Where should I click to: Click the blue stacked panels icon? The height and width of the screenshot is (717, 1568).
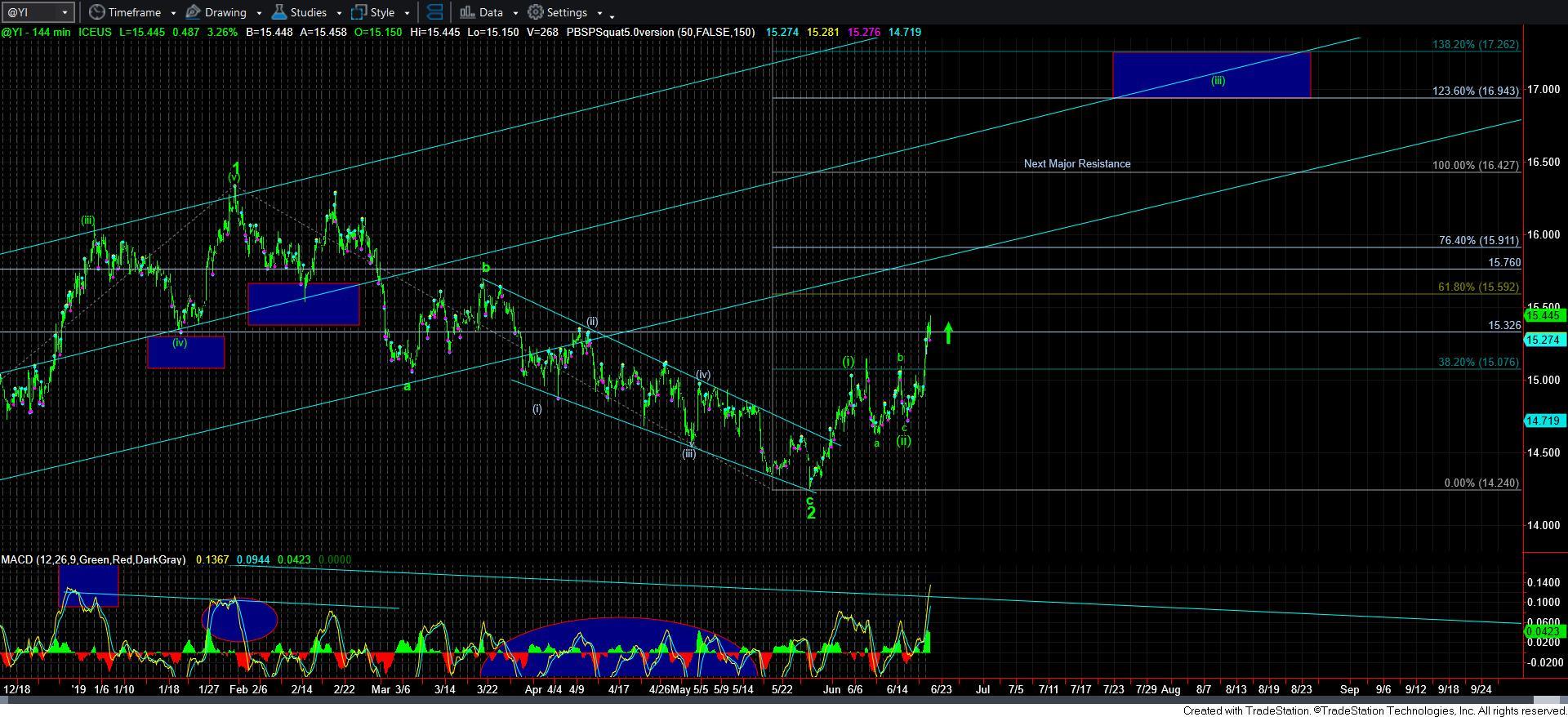click(435, 12)
